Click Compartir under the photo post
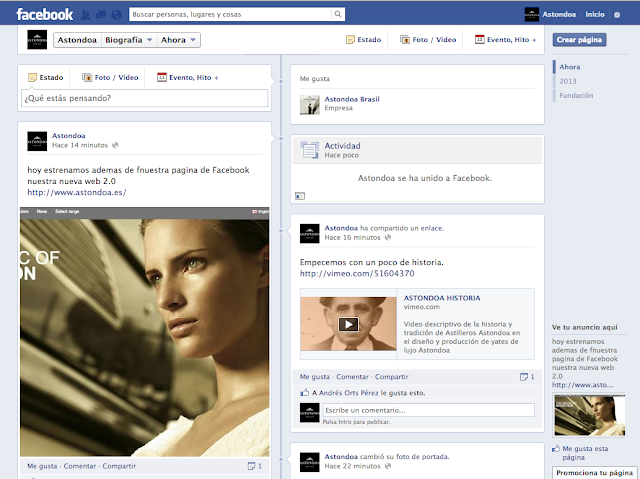 pyautogui.click(x=119, y=466)
